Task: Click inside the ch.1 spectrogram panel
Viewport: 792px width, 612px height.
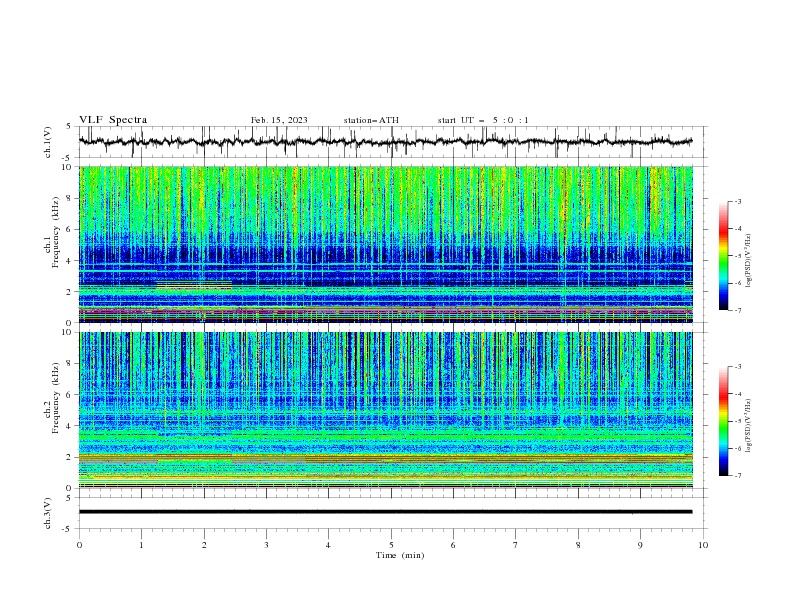Action: click(x=386, y=244)
